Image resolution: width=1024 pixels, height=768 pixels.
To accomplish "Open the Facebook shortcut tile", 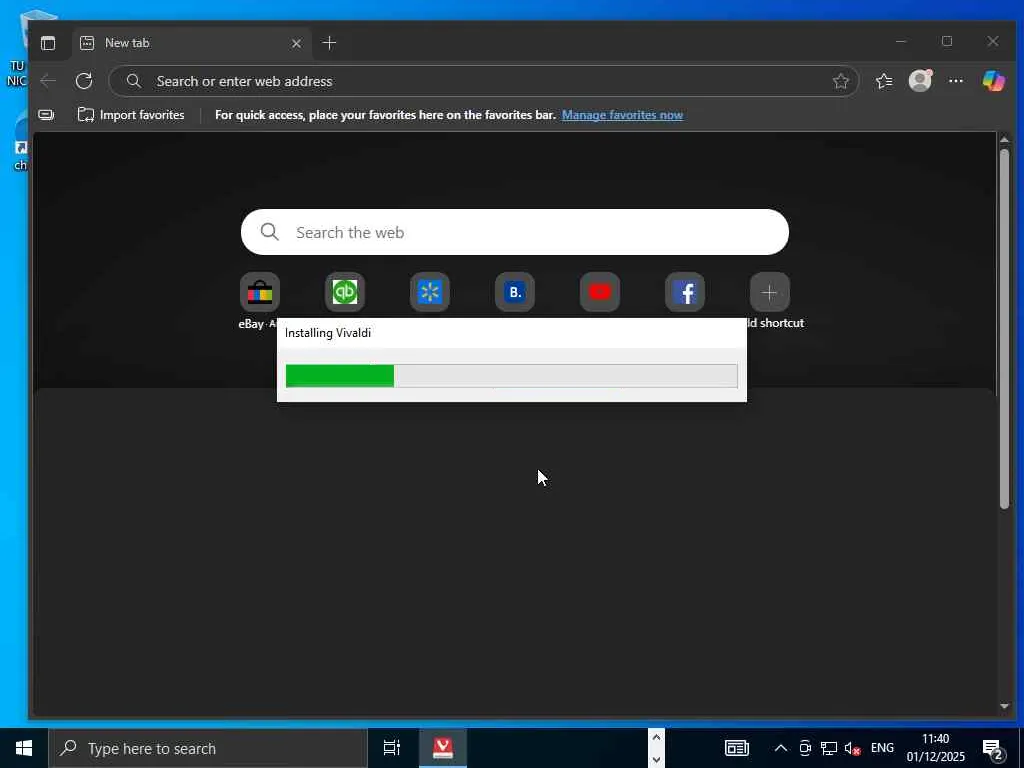I will (685, 293).
